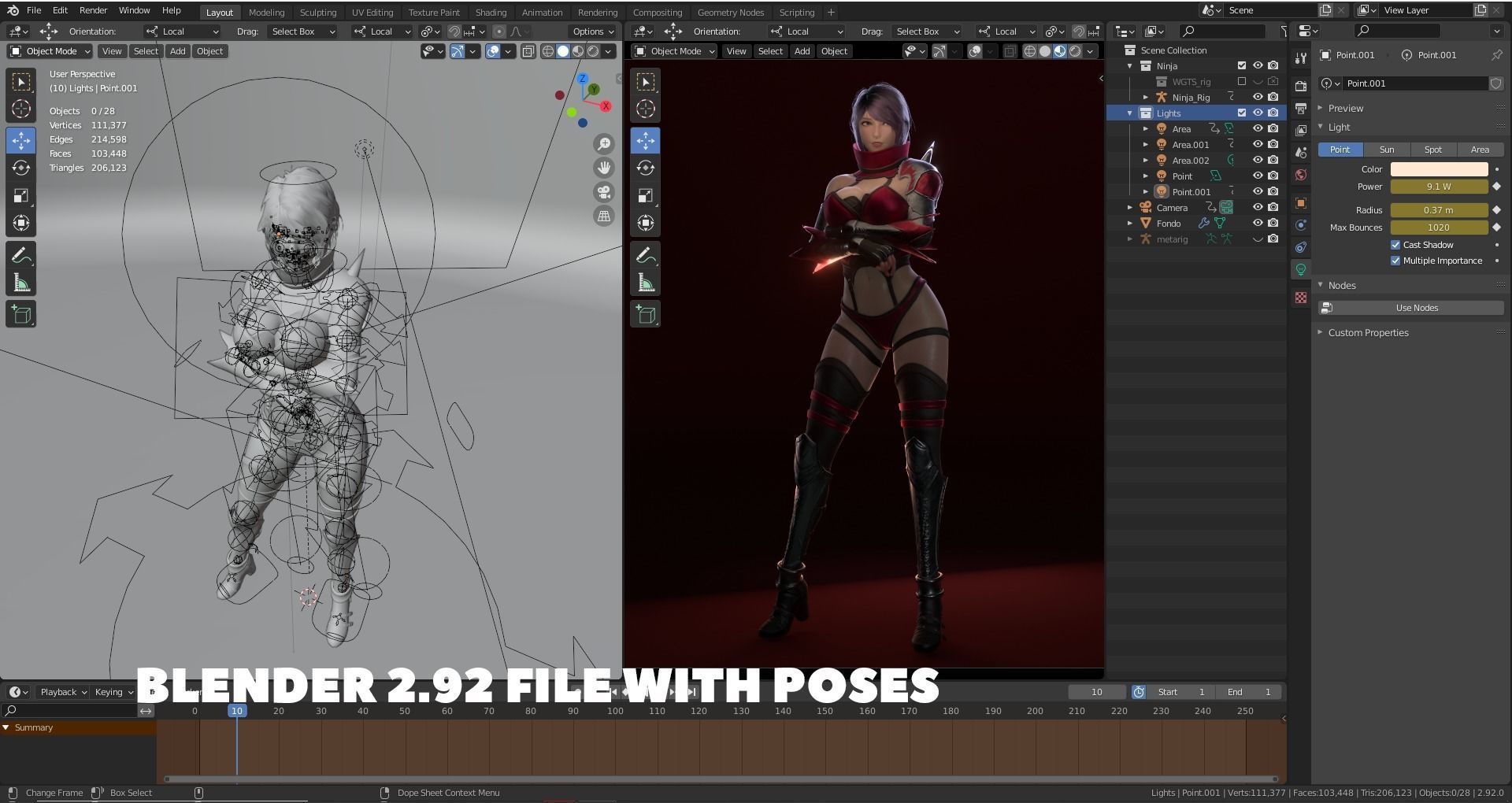Open the Output properties tab
The height and width of the screenshot is (803, 1512).
(1301, 108)
